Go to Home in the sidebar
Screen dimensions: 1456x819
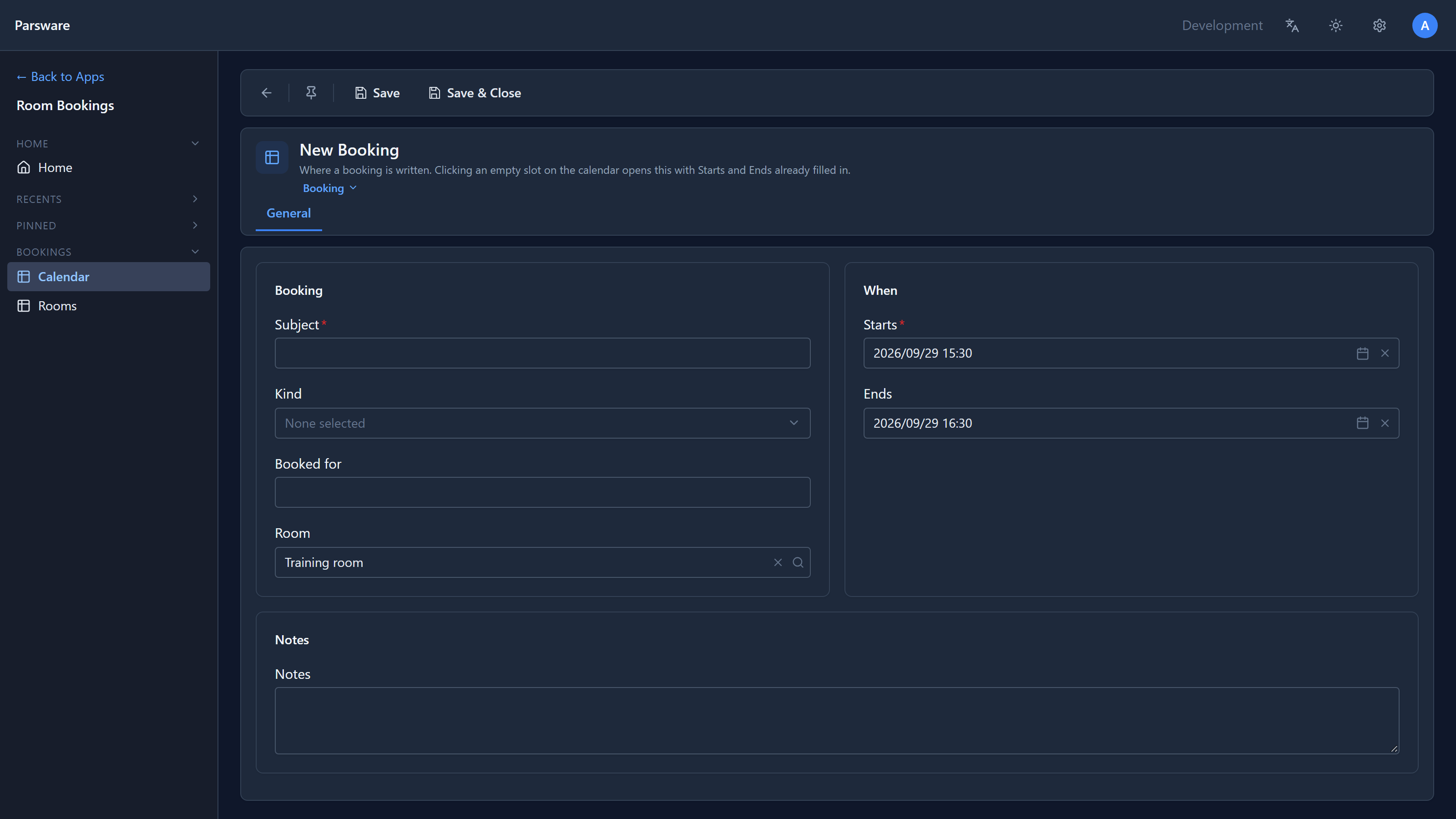[x=109, y=167]
